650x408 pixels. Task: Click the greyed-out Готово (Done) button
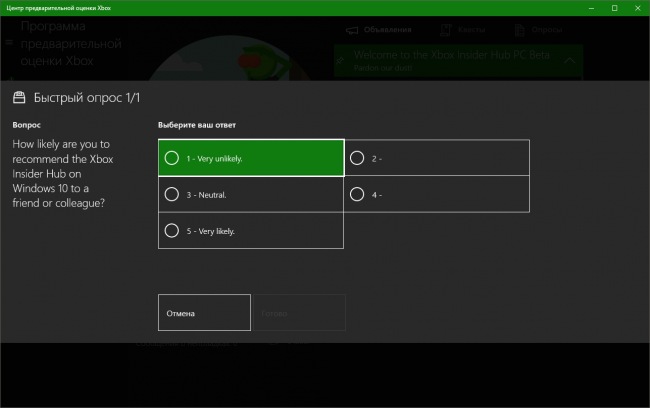coord(299,313)
